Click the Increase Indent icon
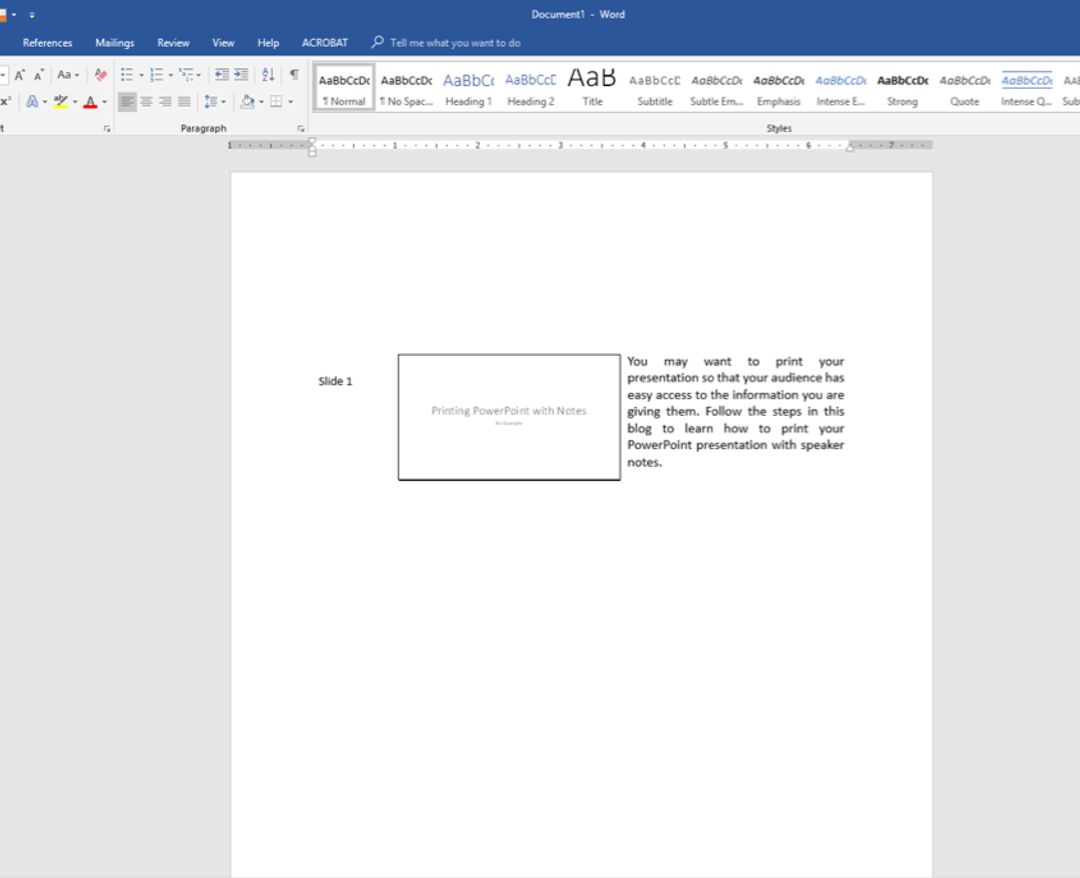Screen dimensions: 1080x878 (x=241, y=74)
